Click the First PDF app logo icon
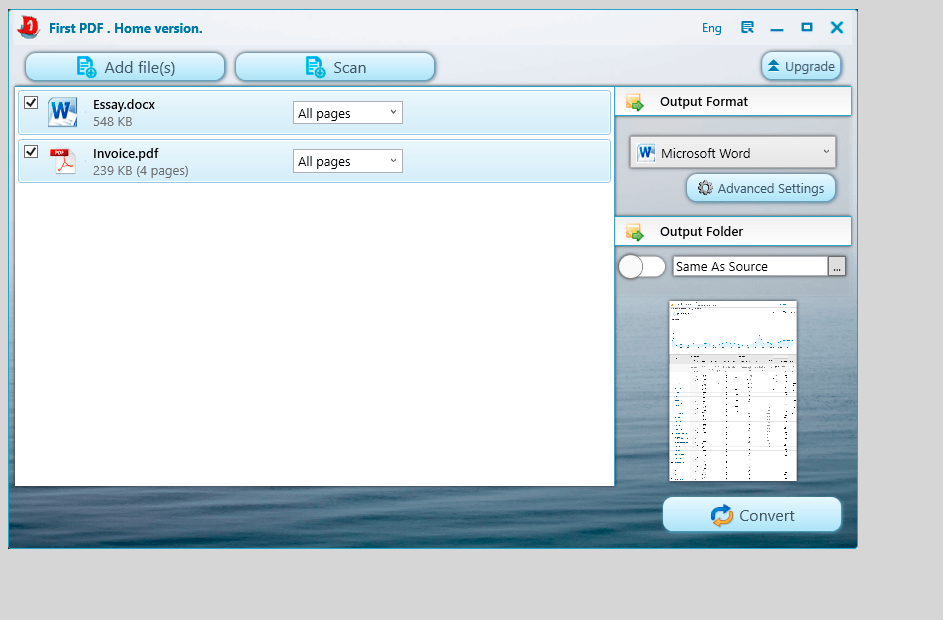Image resolution: width=943 pixels, height=620 pixels. pos(28,27)
